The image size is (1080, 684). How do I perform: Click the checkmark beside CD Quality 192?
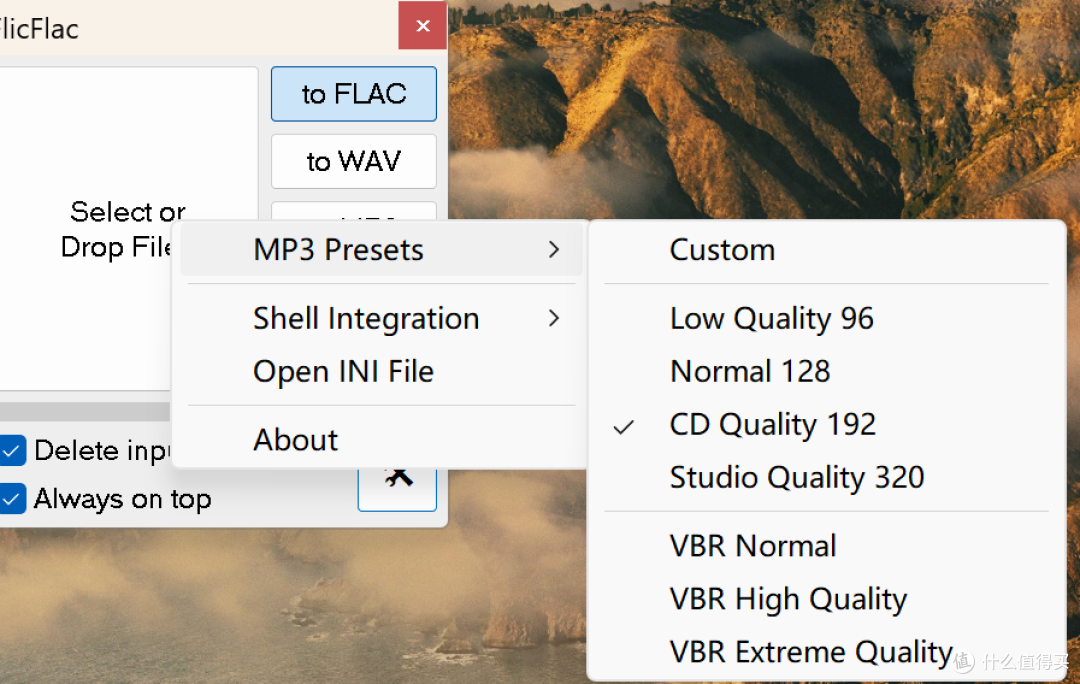coord(623,427)
